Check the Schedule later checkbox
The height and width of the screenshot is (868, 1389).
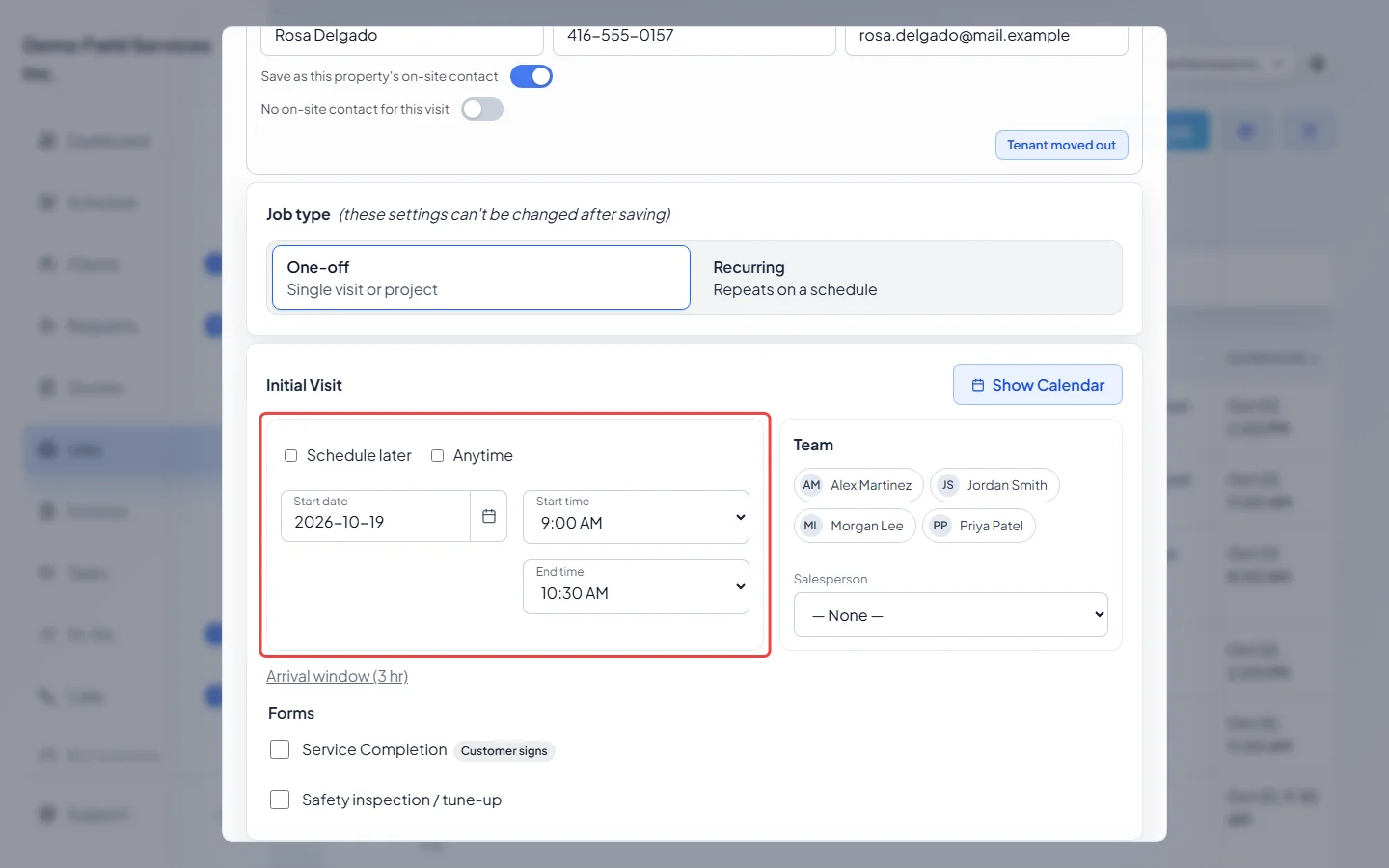(x=290, y=455)
